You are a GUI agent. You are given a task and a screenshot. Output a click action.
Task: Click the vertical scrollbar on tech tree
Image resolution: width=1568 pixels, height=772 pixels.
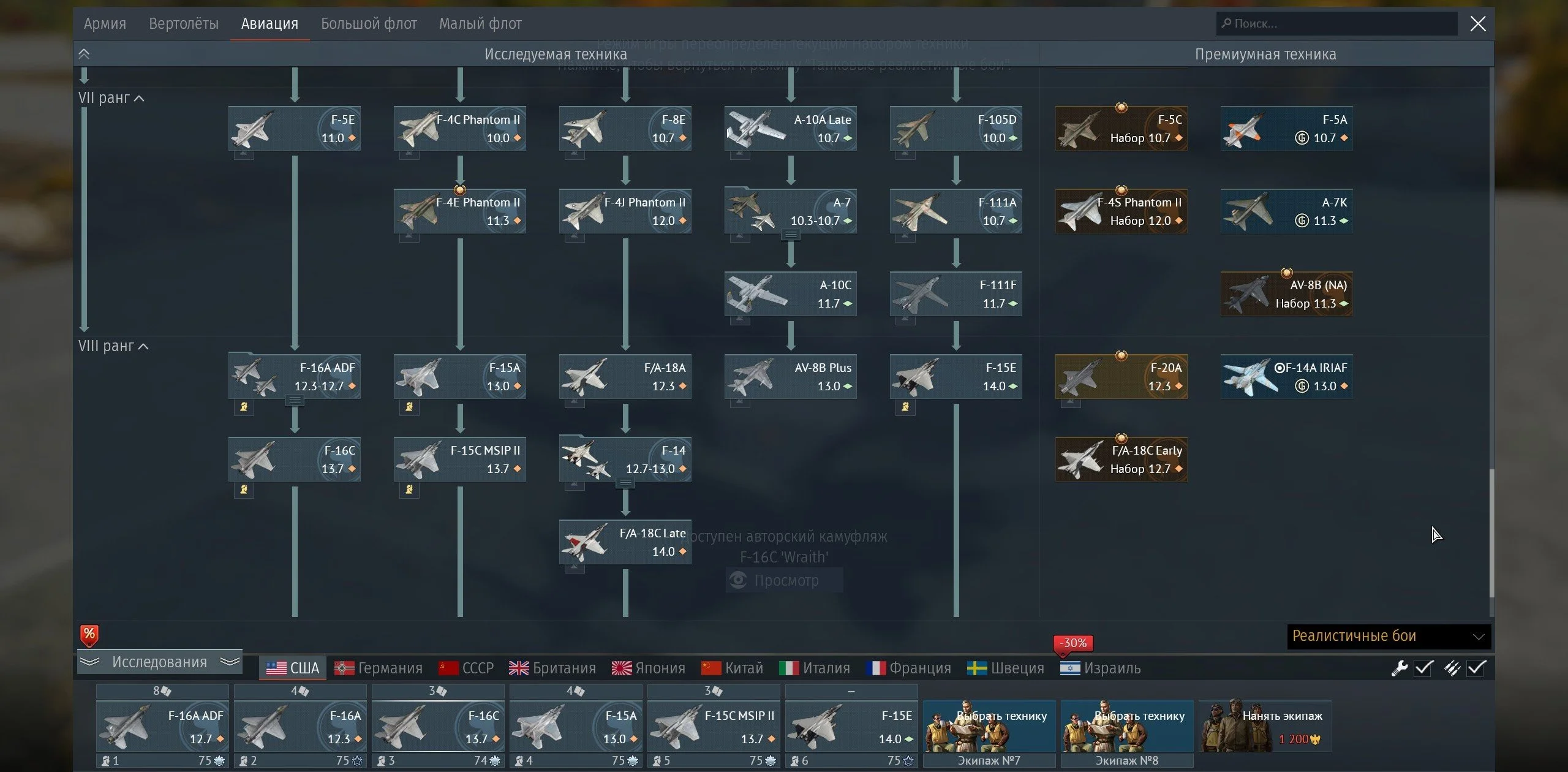click(x=1491, y=532)
